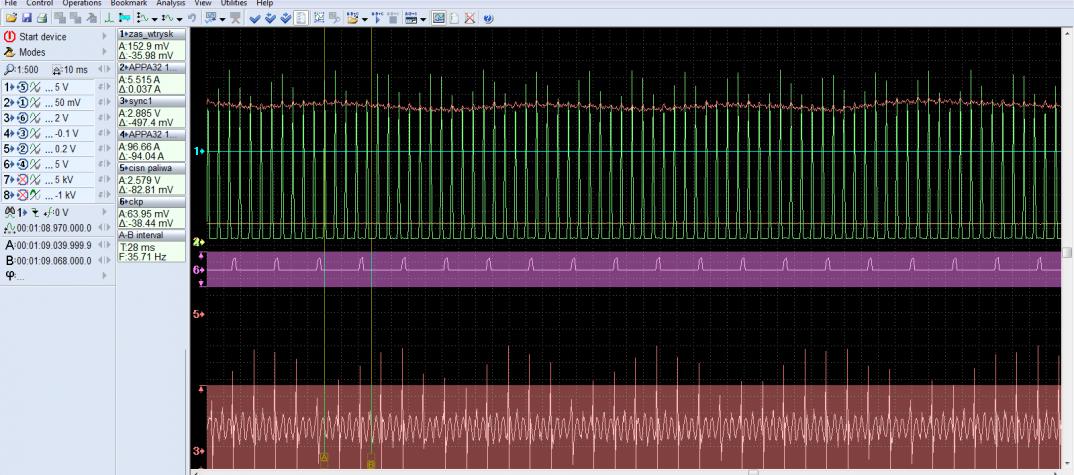1074x475 pixels.
Task: Open the Analysis menu
Action: 170,4
